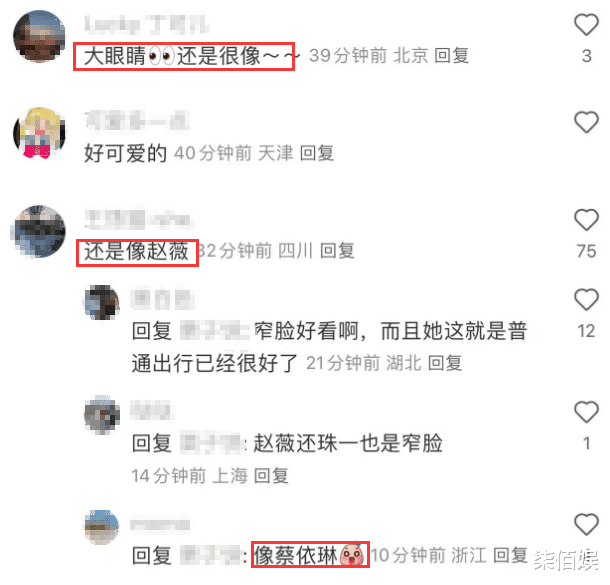Screen dimensions: 610x585
Task: Reply to the Sichuan 还是像赵薇 comment
Action: pyautogui.click(x=337, y=250)
